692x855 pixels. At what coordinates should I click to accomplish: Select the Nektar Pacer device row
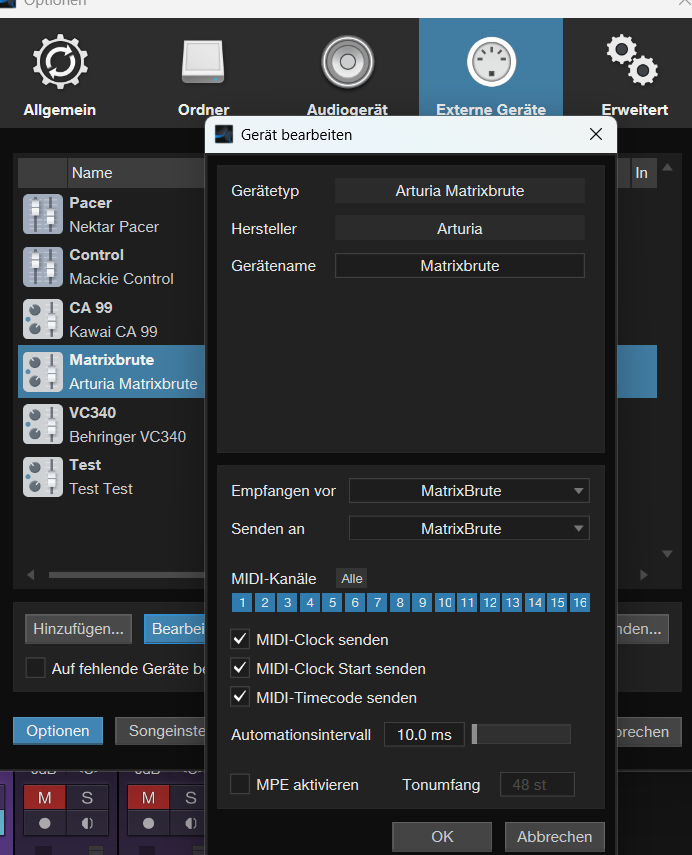111,214
